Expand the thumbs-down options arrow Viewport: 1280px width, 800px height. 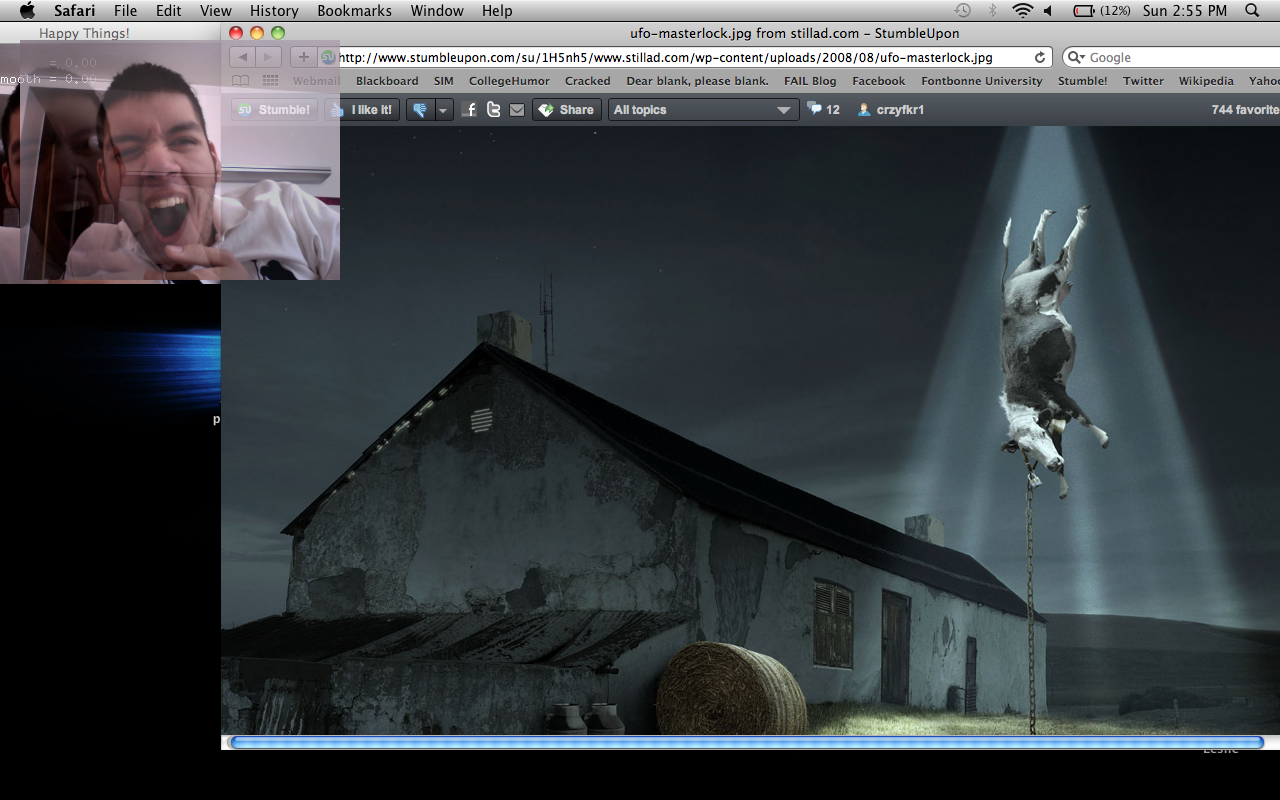(x=443, y=110)
